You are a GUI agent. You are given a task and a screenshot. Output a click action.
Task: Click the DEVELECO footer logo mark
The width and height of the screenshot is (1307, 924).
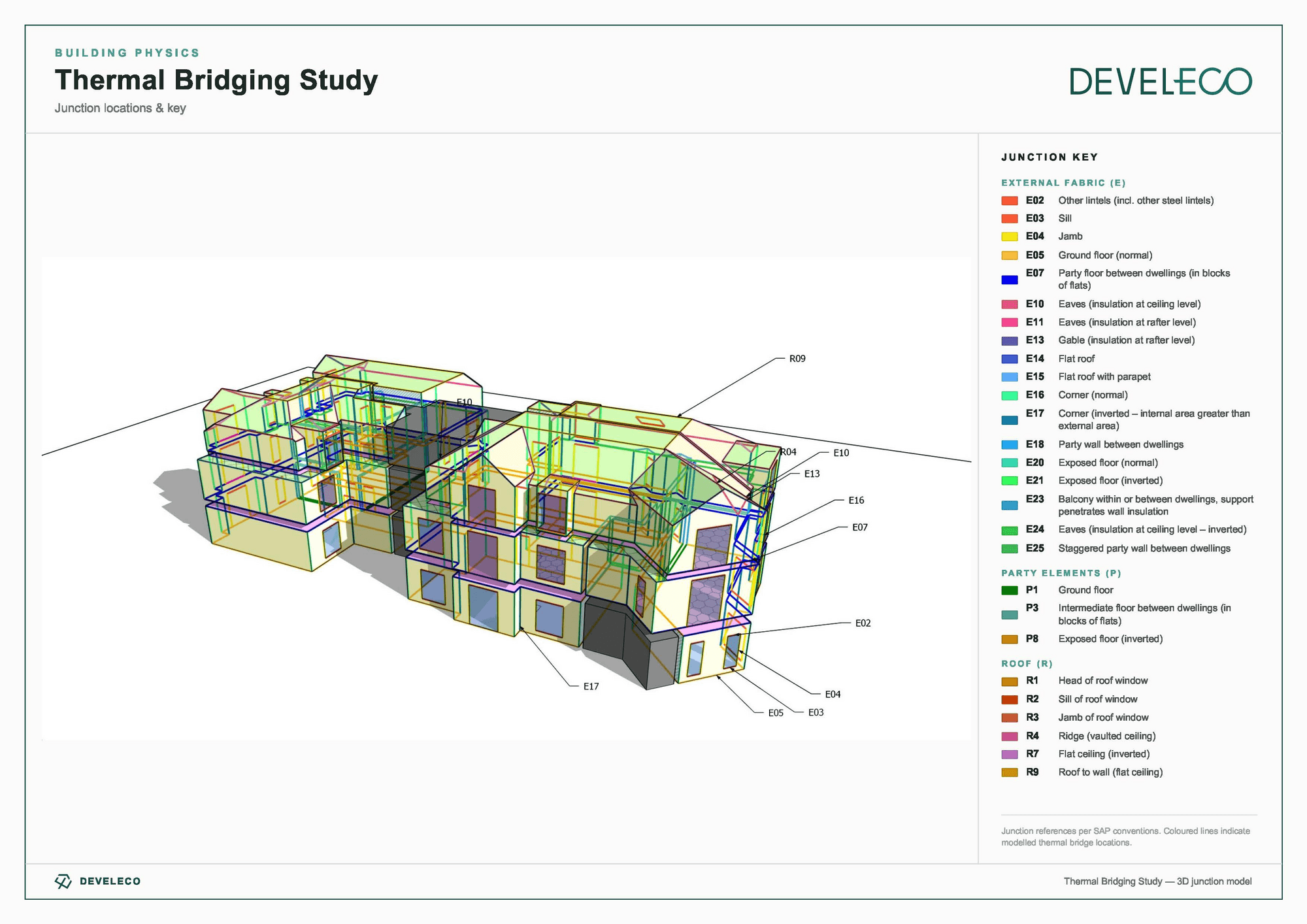tap(63, 882)
